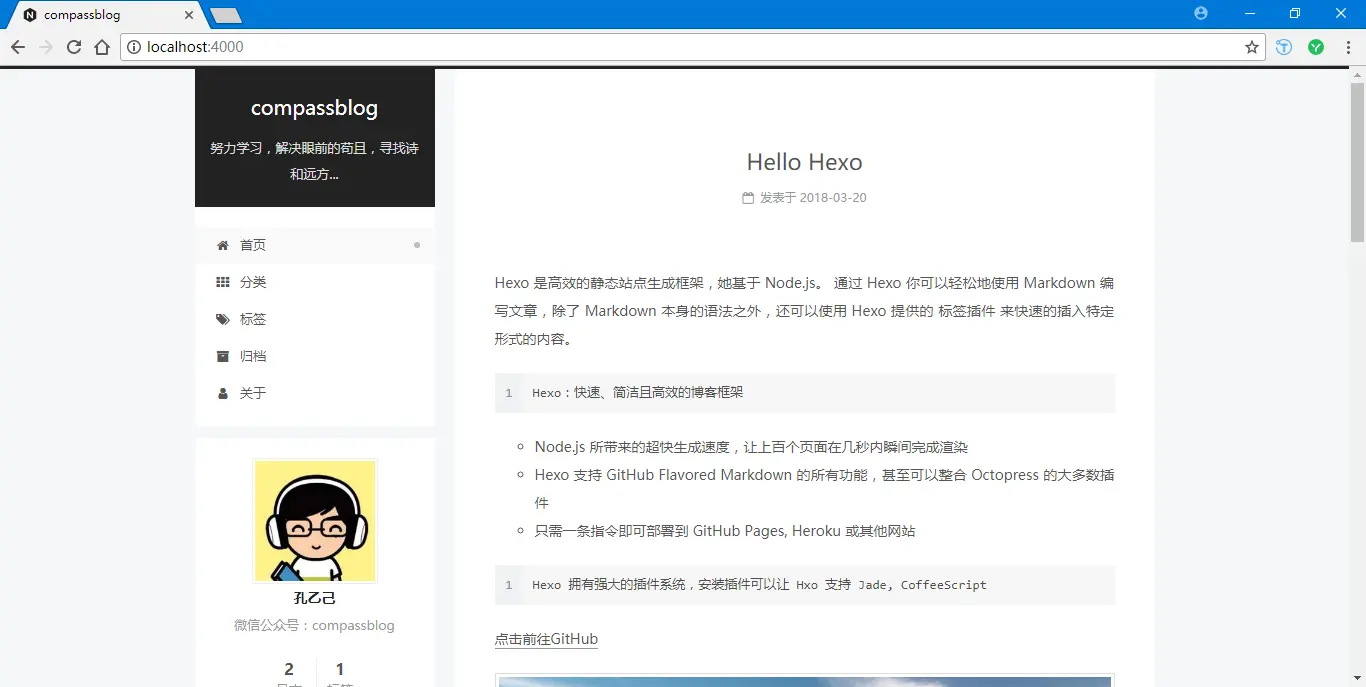This screenshot has width=1366, height=687.
Task: Click the tags icon beside 标签
Action: coord(223,319)
